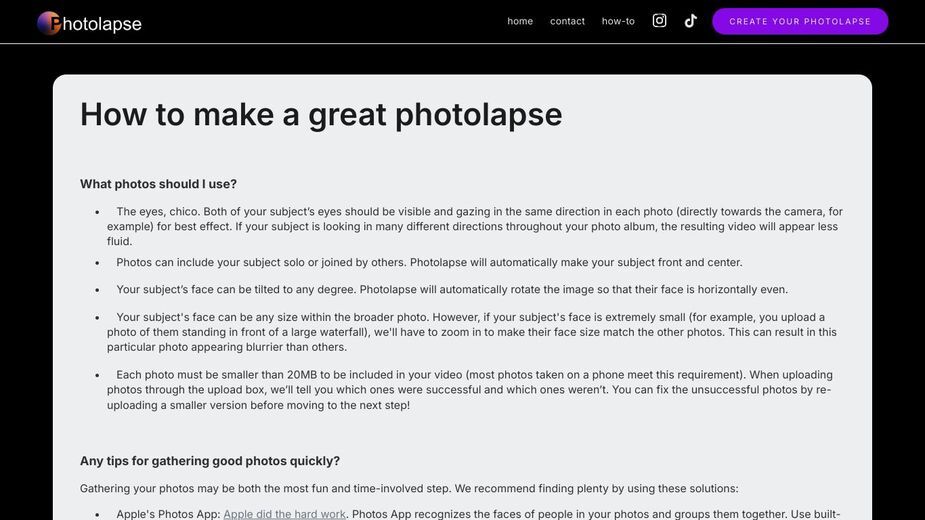Open the contact nav link

[568, 21]
